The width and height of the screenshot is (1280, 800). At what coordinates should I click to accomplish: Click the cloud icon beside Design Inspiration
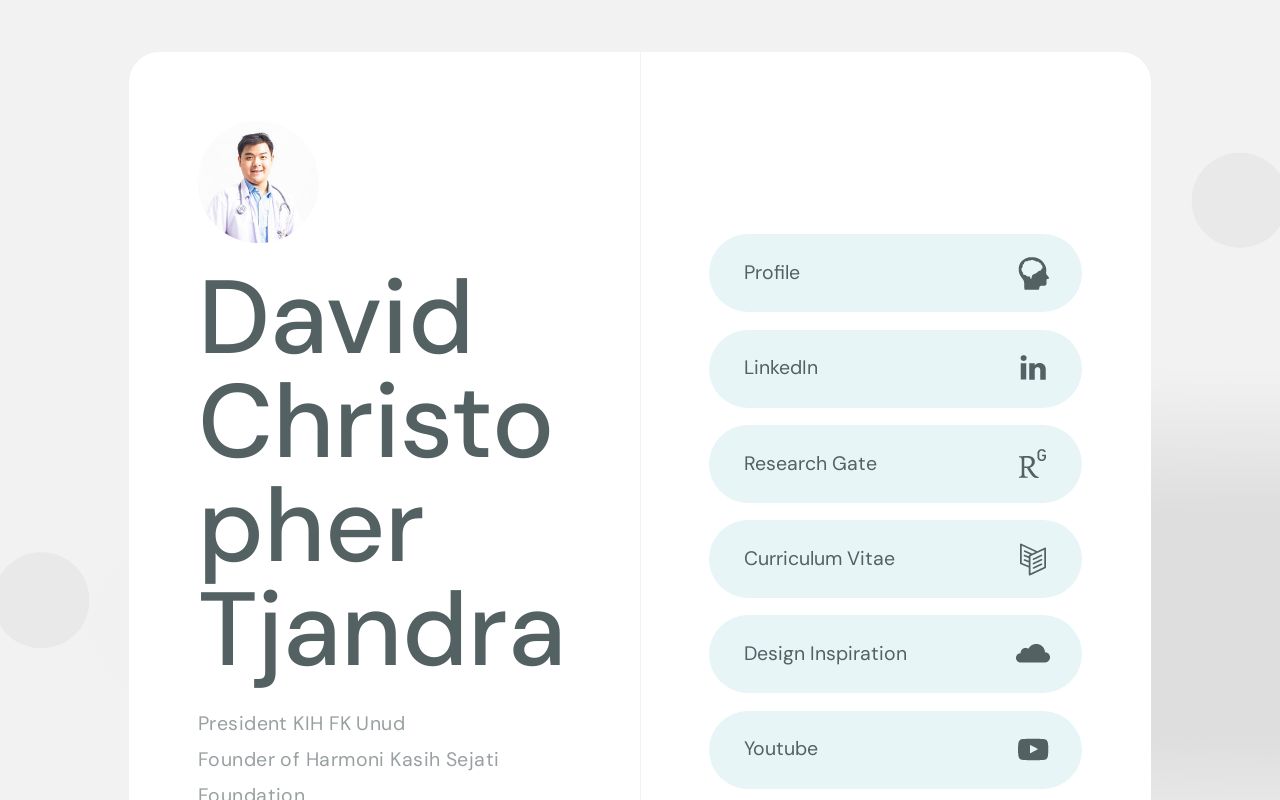coord(1033,653)
